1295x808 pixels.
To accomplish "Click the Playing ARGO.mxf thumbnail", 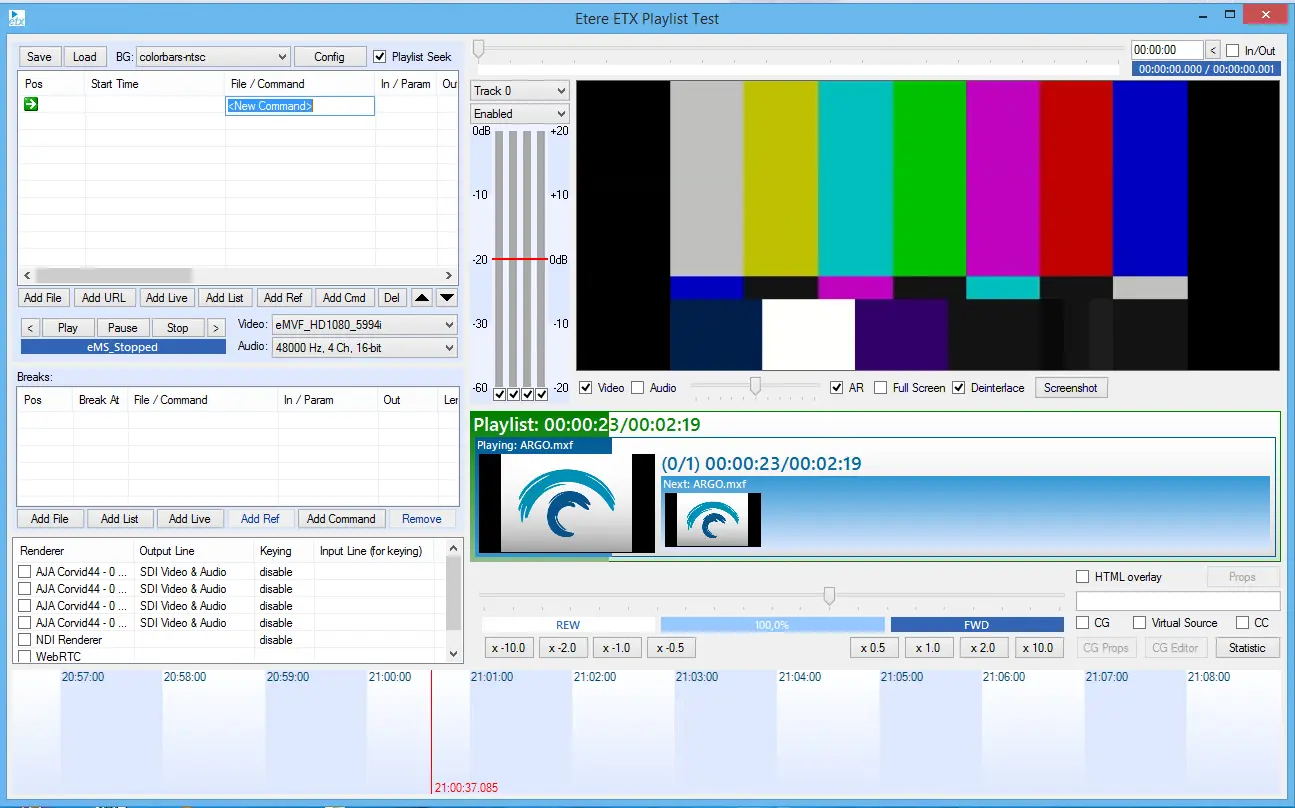I will pyautogui.click(x=566, y=504).
